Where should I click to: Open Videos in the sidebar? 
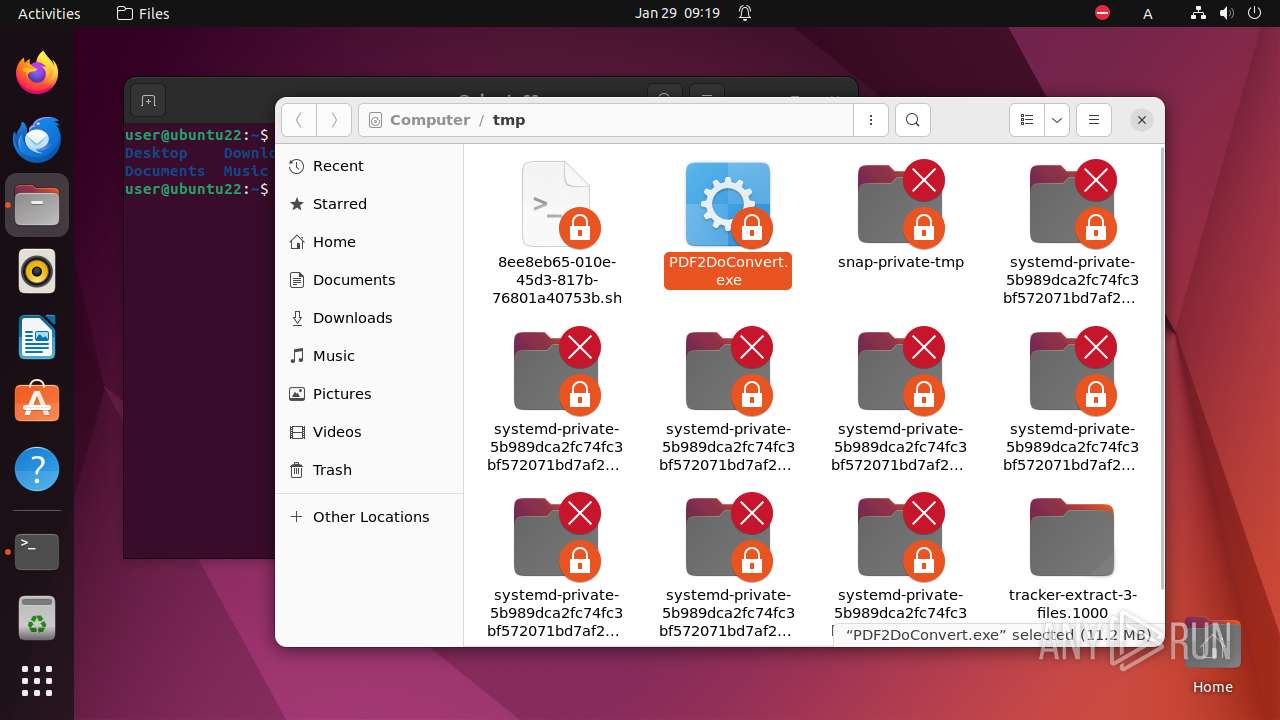(x=369, y=432)
